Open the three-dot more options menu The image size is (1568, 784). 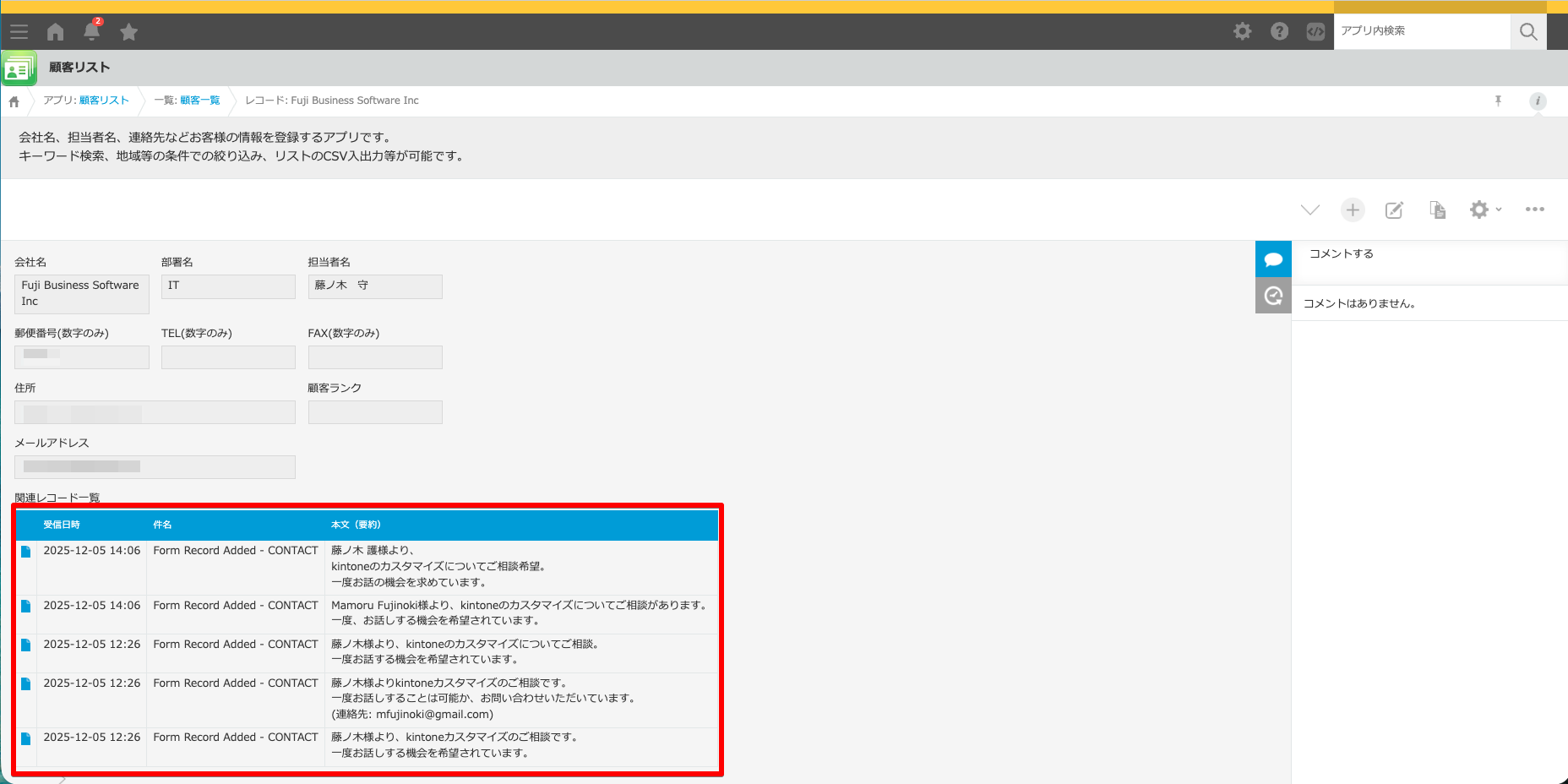pos(1535,210)
